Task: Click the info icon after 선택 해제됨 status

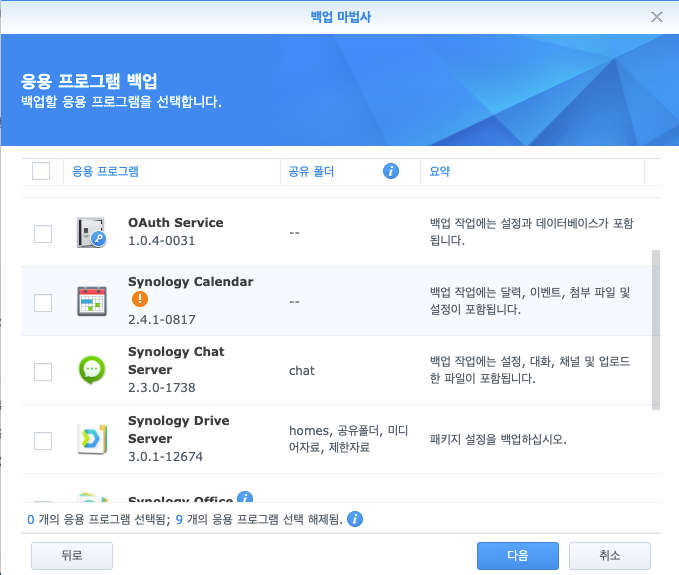Action: click(355, 519)
